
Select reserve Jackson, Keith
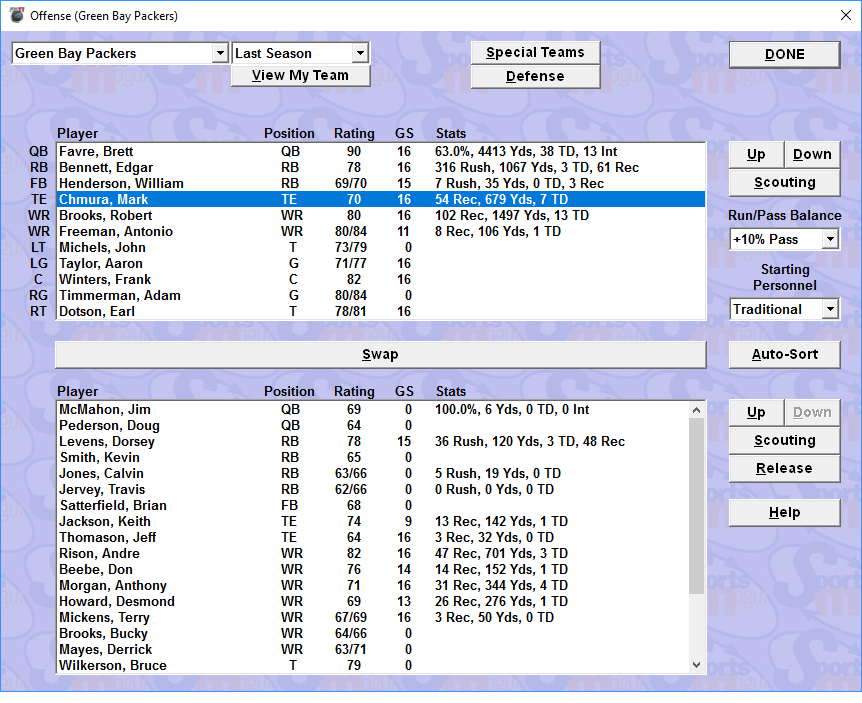coord(373,521)
